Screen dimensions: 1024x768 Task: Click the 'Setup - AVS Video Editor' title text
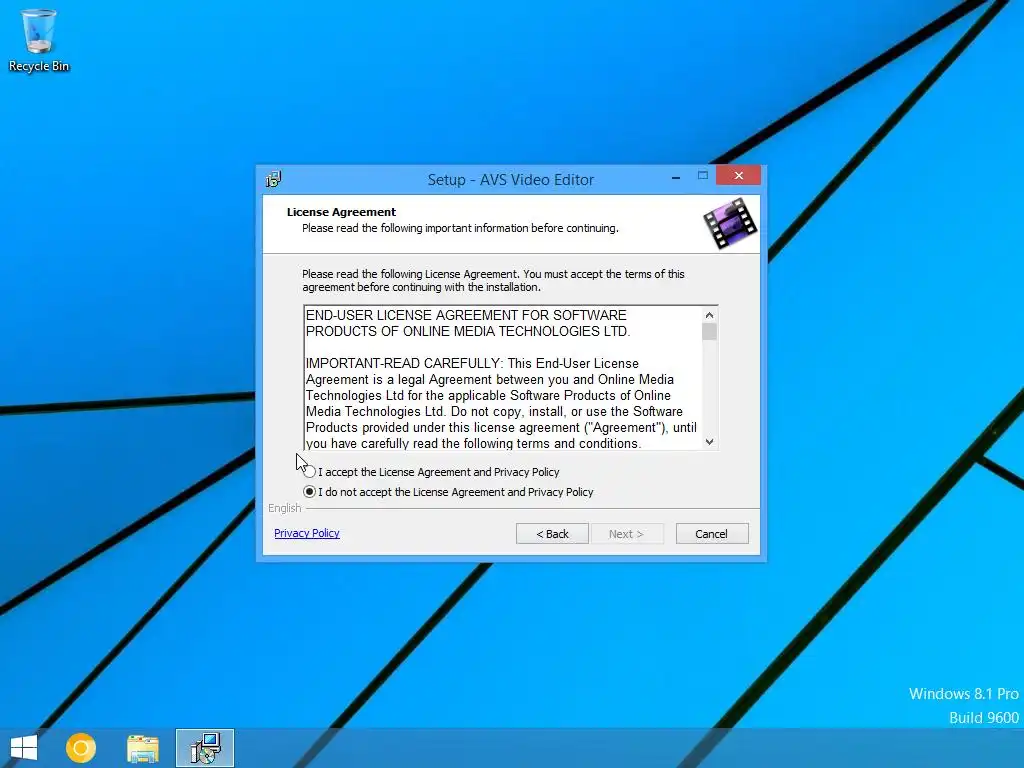pos(511,180)
